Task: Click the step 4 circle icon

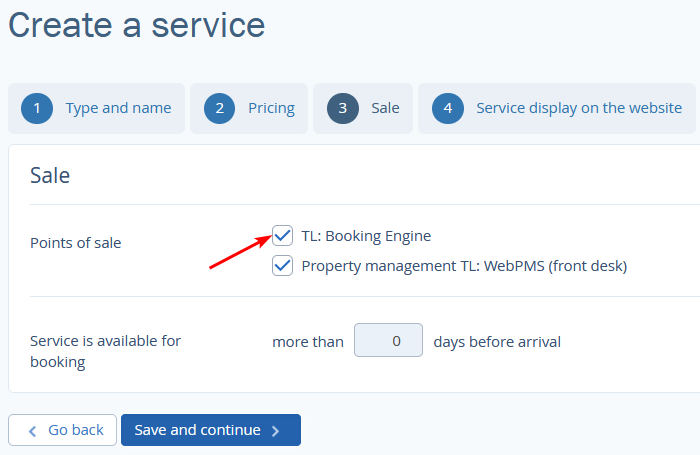Action: [448, 109]
